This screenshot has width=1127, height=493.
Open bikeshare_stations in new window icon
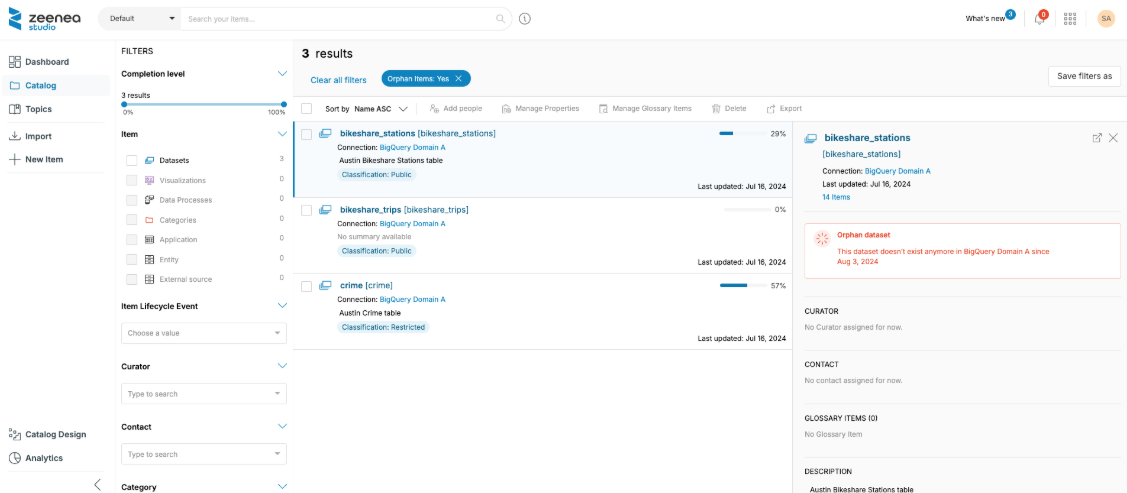pos(1097,138)
